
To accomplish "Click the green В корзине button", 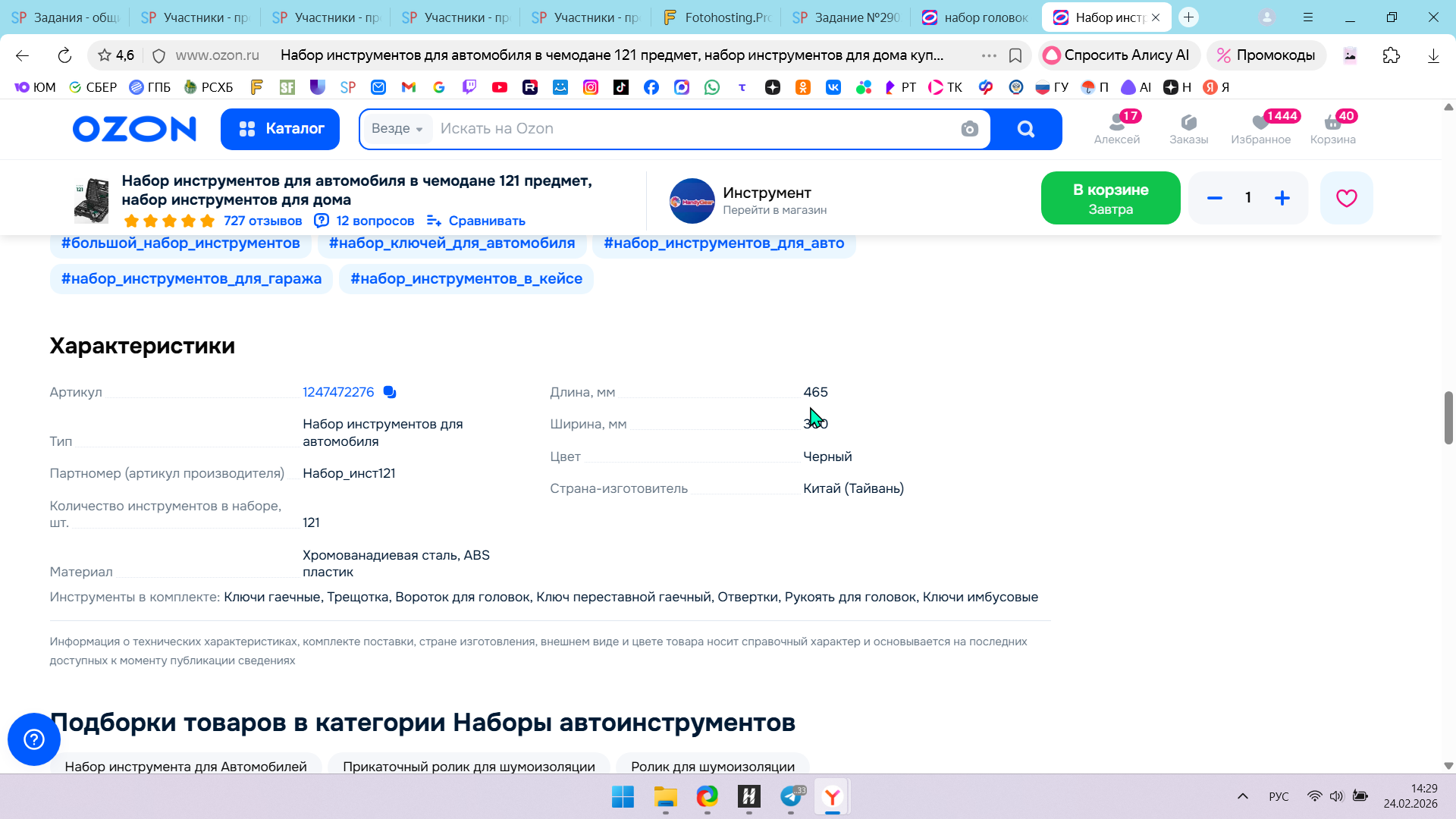I will click(x=1110, y=198).
